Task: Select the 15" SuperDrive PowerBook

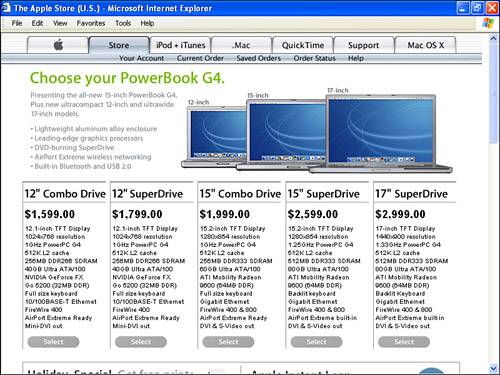Action: click(x=316, y=342)
